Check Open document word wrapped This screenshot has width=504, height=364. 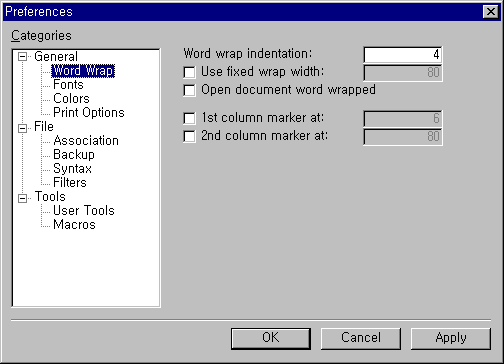[189, 90]
